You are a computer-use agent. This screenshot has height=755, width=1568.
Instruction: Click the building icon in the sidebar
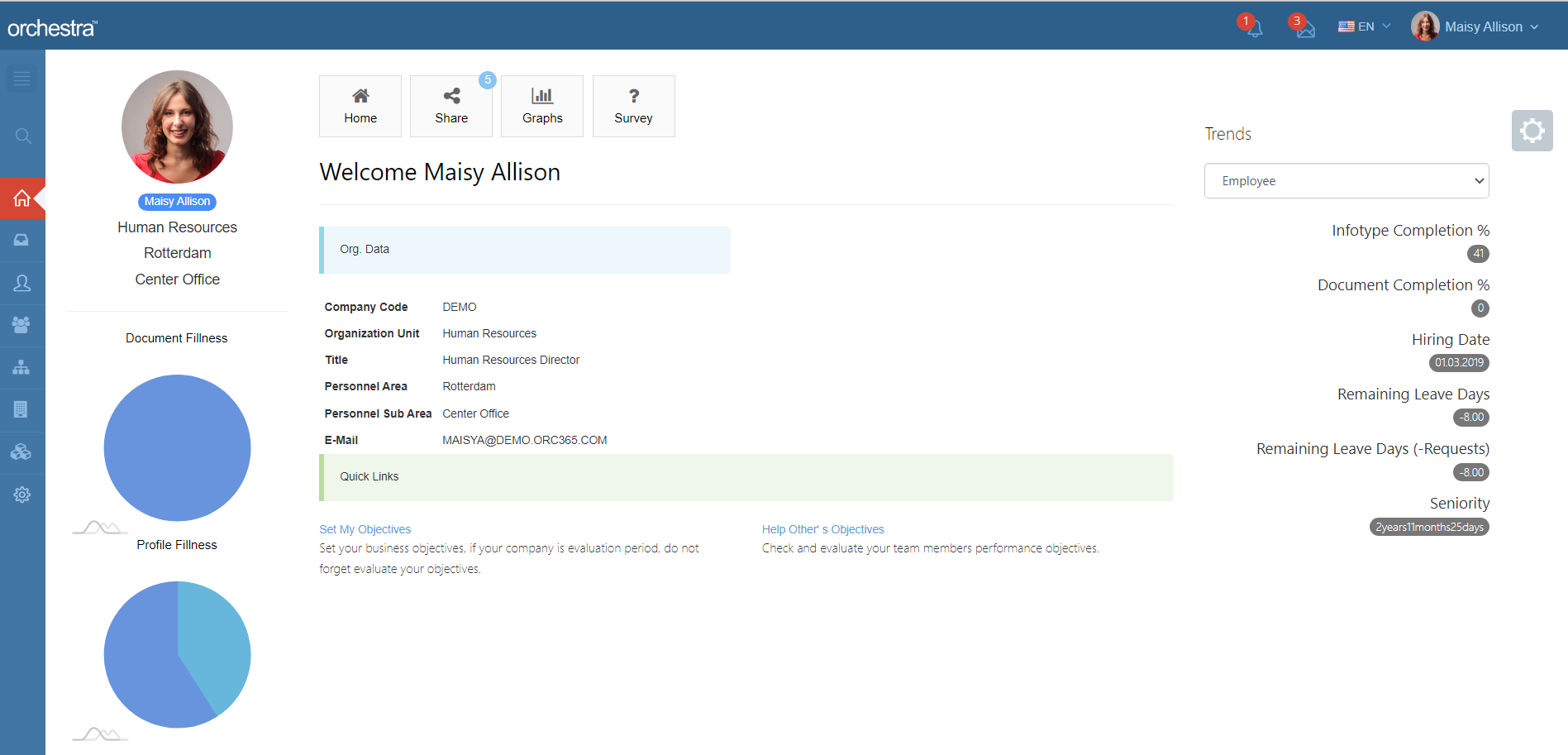(22, 409)
